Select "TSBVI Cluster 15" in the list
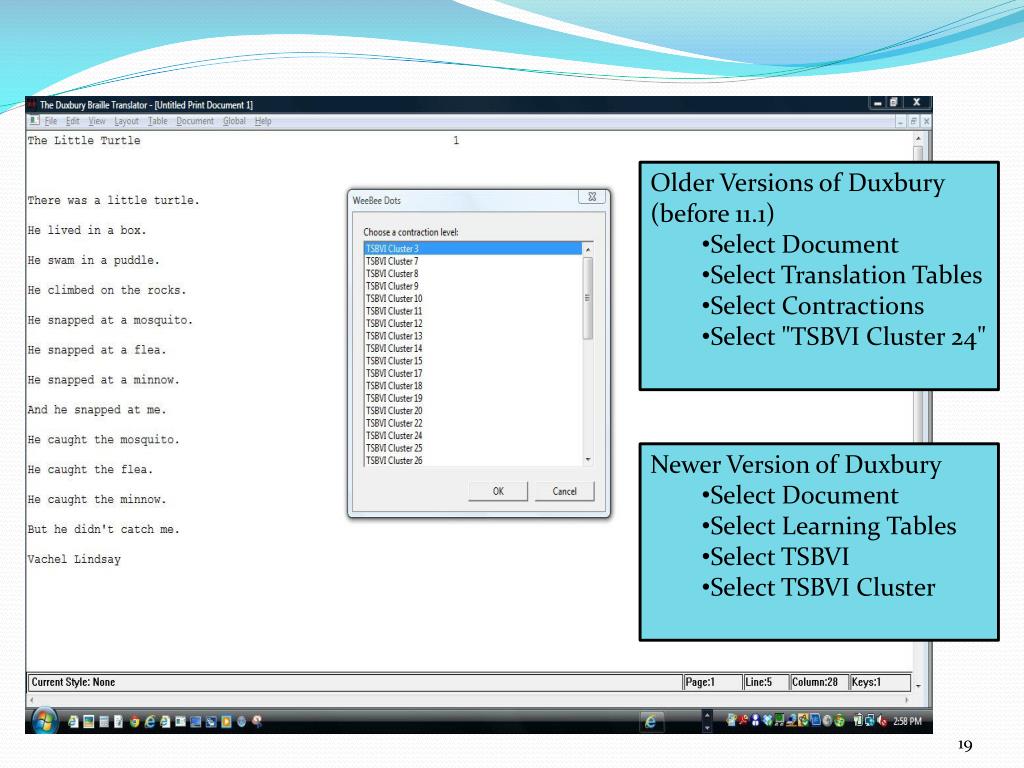The image size is (1024, 768). 473,360
